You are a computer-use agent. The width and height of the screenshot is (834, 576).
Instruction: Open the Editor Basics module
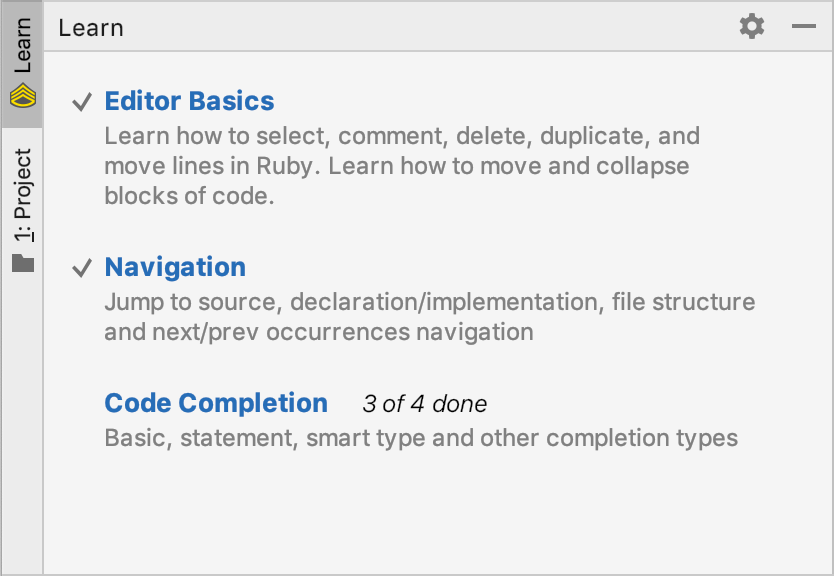pos(189,101)
